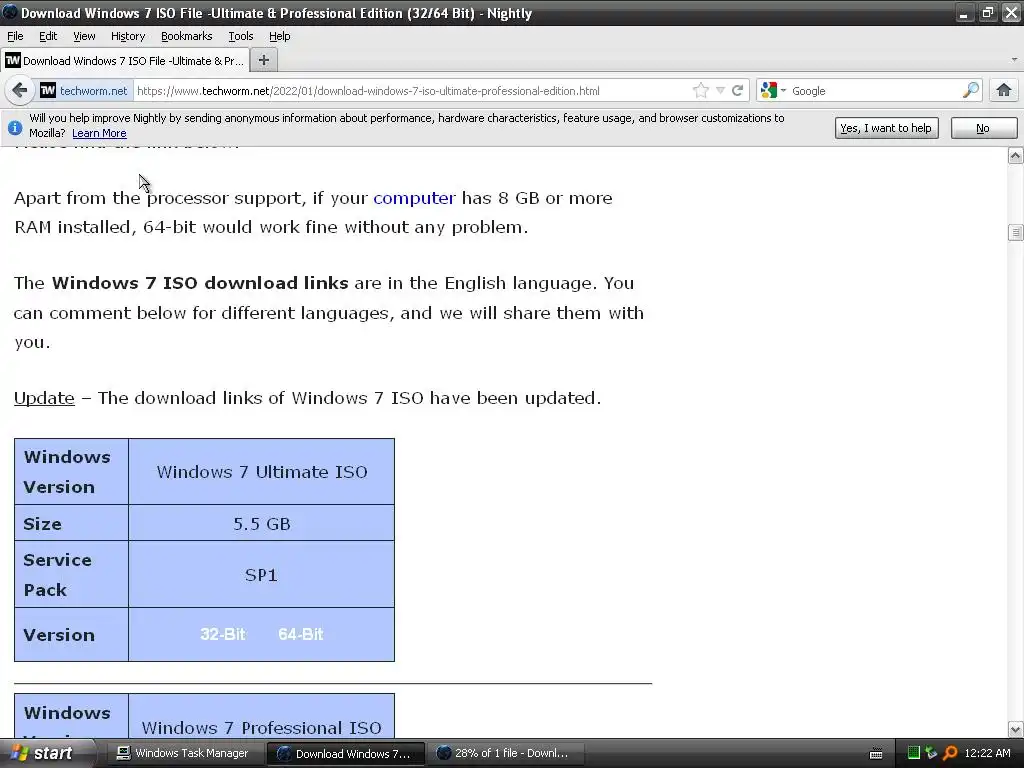Click the green Task Manager tray icon
Screen dimensions: 1024x768
(914, 753)
